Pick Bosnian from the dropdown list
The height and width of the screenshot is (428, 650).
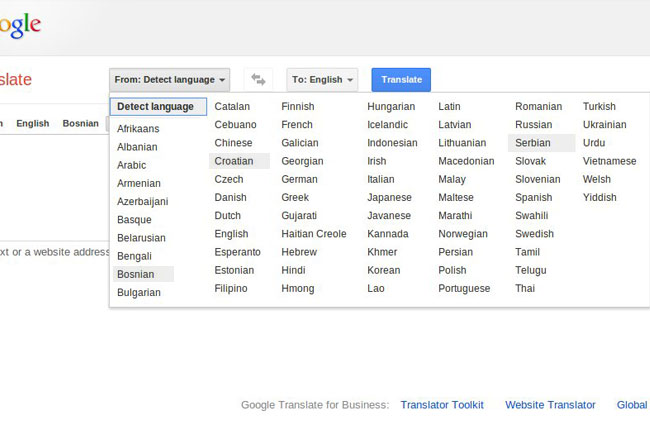[136, 274]
